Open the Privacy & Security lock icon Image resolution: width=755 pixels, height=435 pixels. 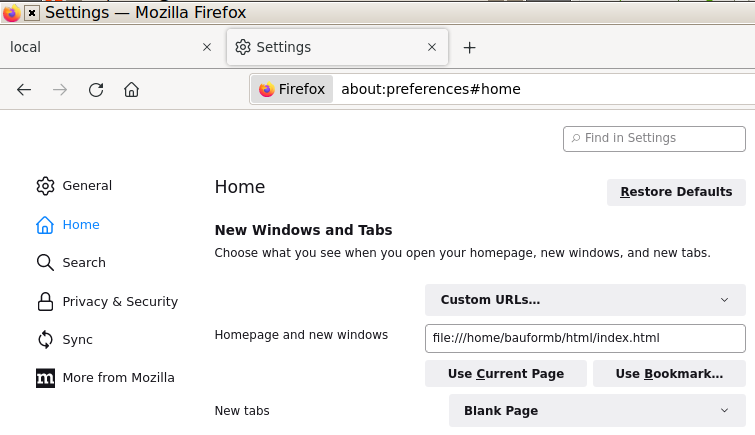click(45, 302)
